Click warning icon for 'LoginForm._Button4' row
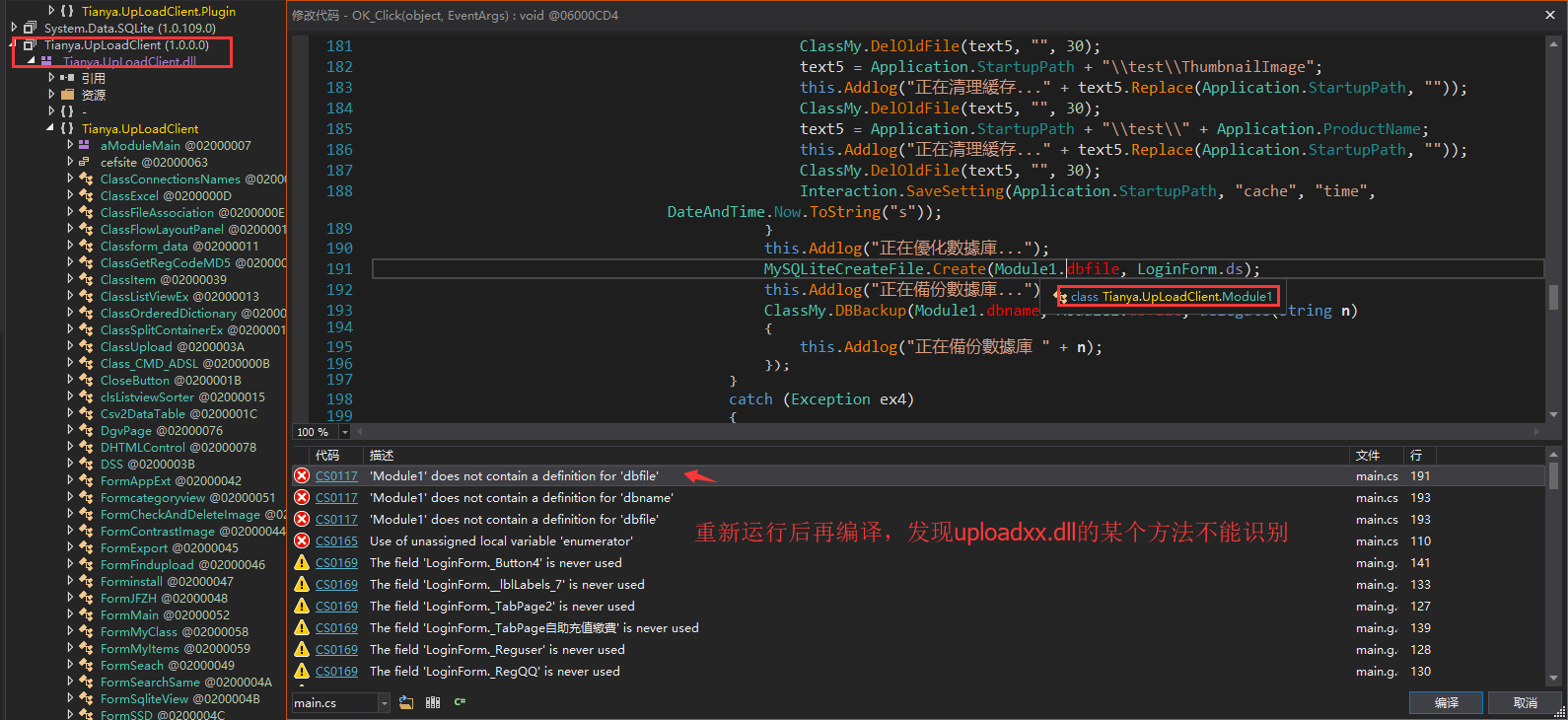Viewport: 1568px width, 720px height. (x=302, y=562)
